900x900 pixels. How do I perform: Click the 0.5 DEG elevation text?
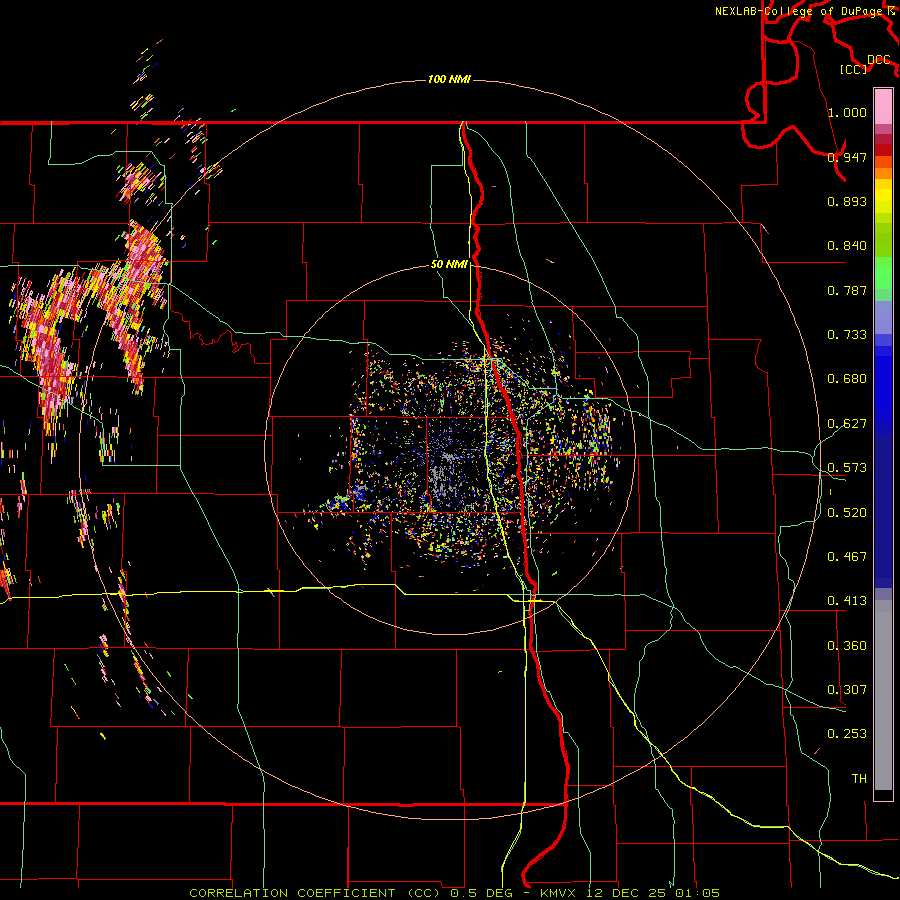(x=481, y=893)
